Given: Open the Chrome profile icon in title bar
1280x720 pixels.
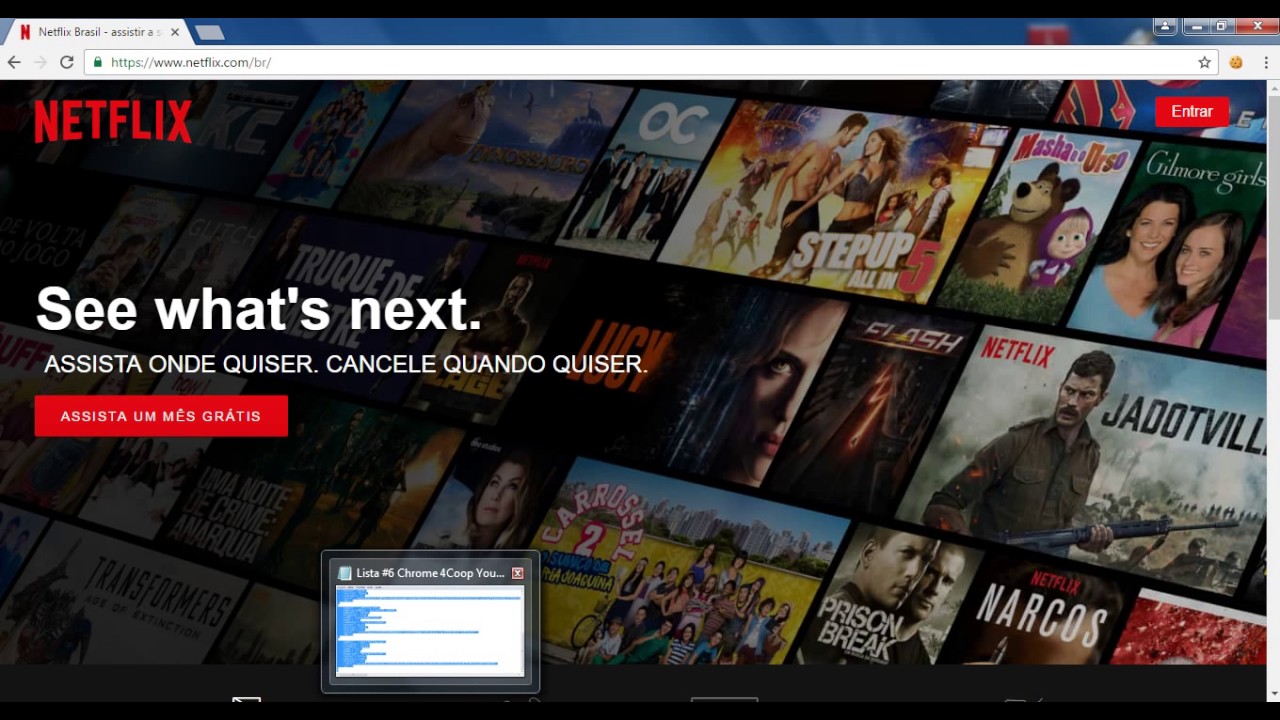Looking at the screenshot, I should 1165,26.
